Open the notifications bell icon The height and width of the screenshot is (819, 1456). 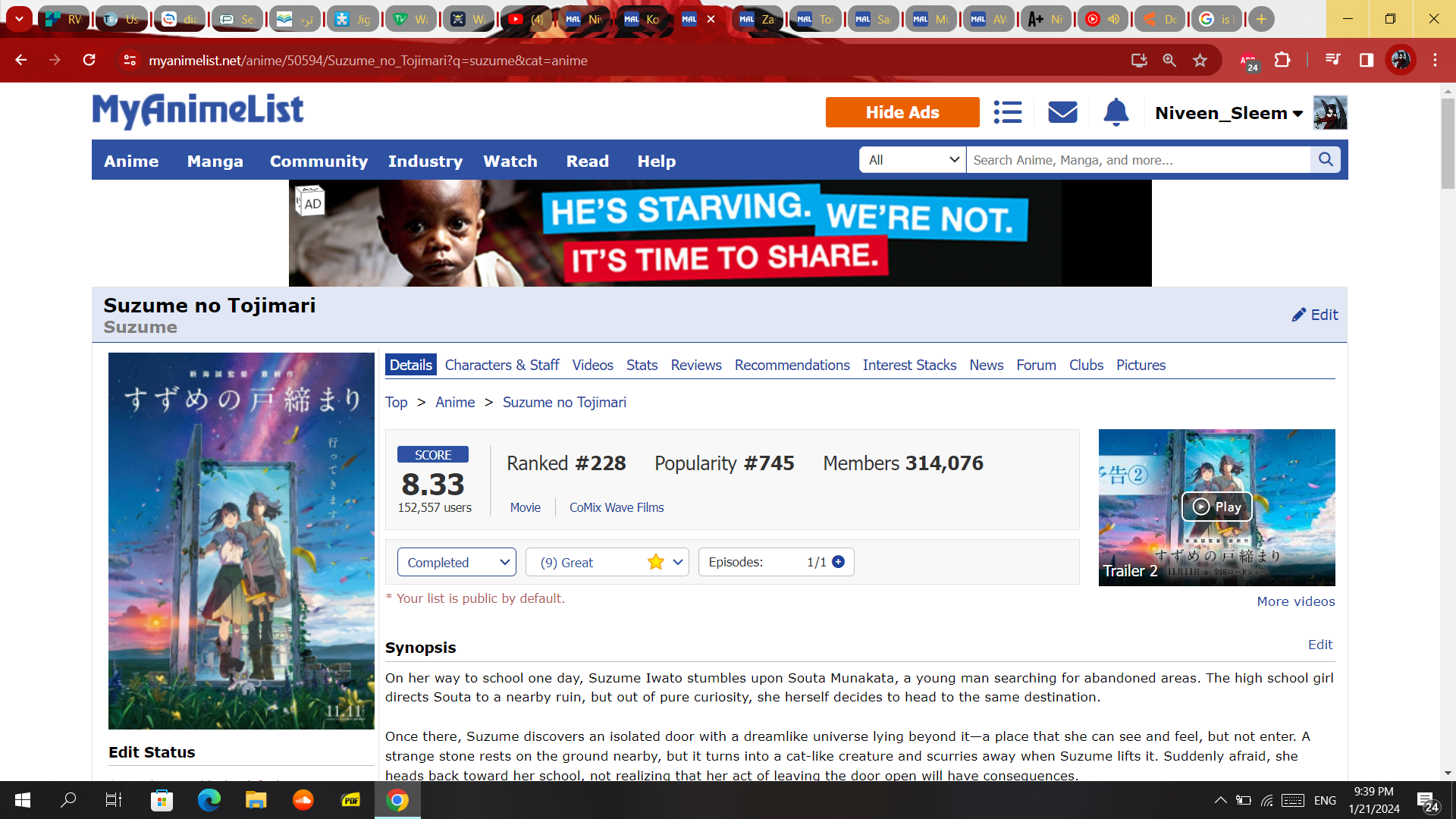click(1116, 112)
